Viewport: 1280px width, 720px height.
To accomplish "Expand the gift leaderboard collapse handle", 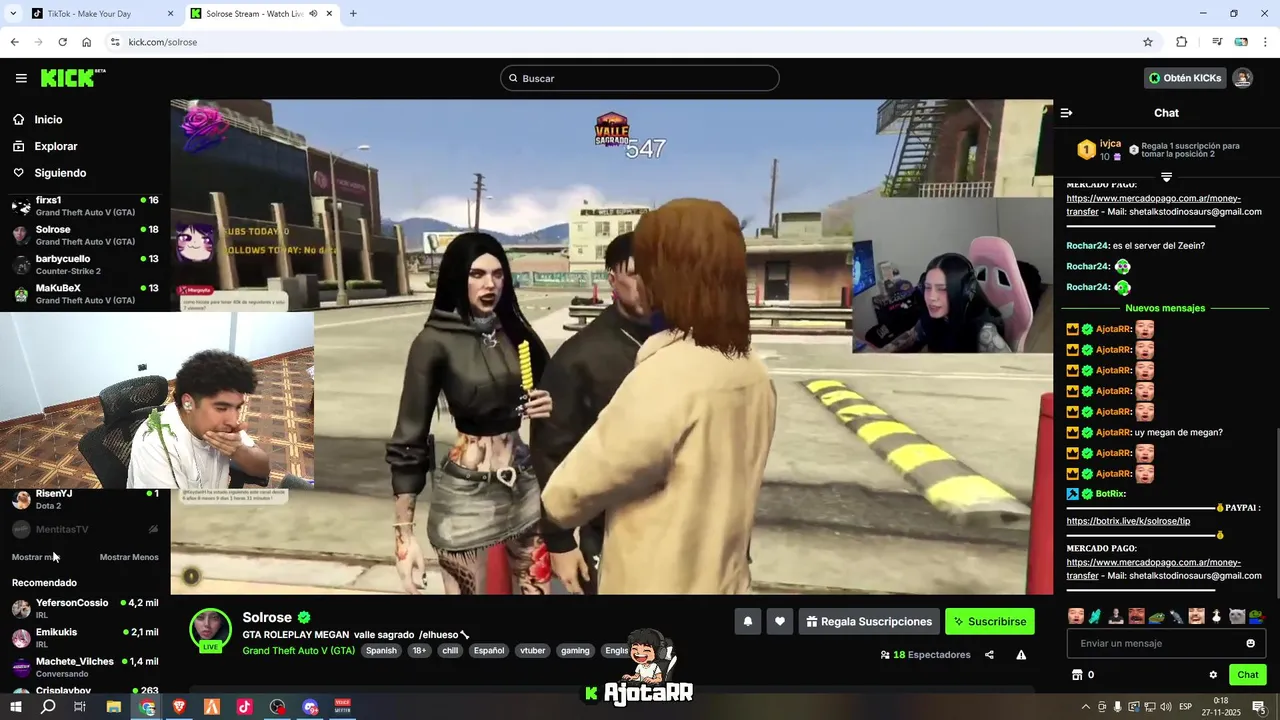I will (x=1166, y=177).
